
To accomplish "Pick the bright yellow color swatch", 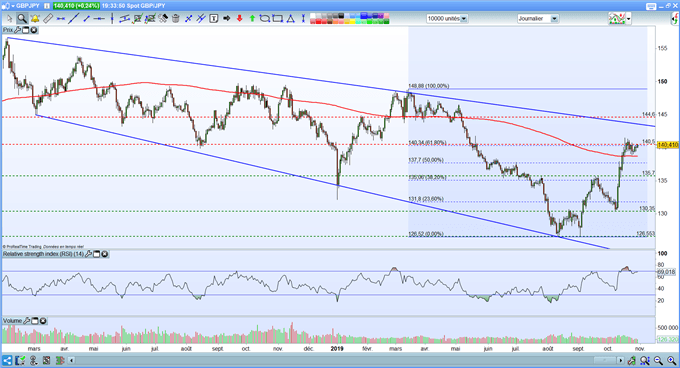I will [352, 21].
